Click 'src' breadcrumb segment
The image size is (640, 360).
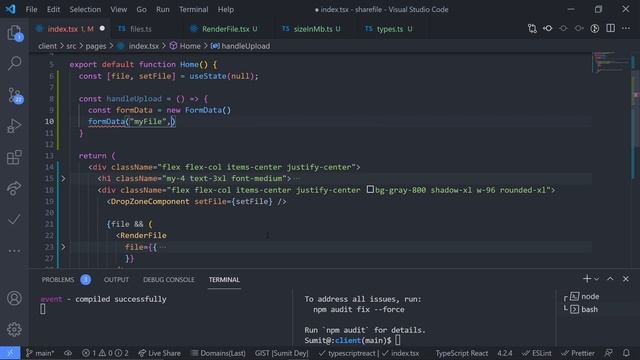tap(71, 46)
